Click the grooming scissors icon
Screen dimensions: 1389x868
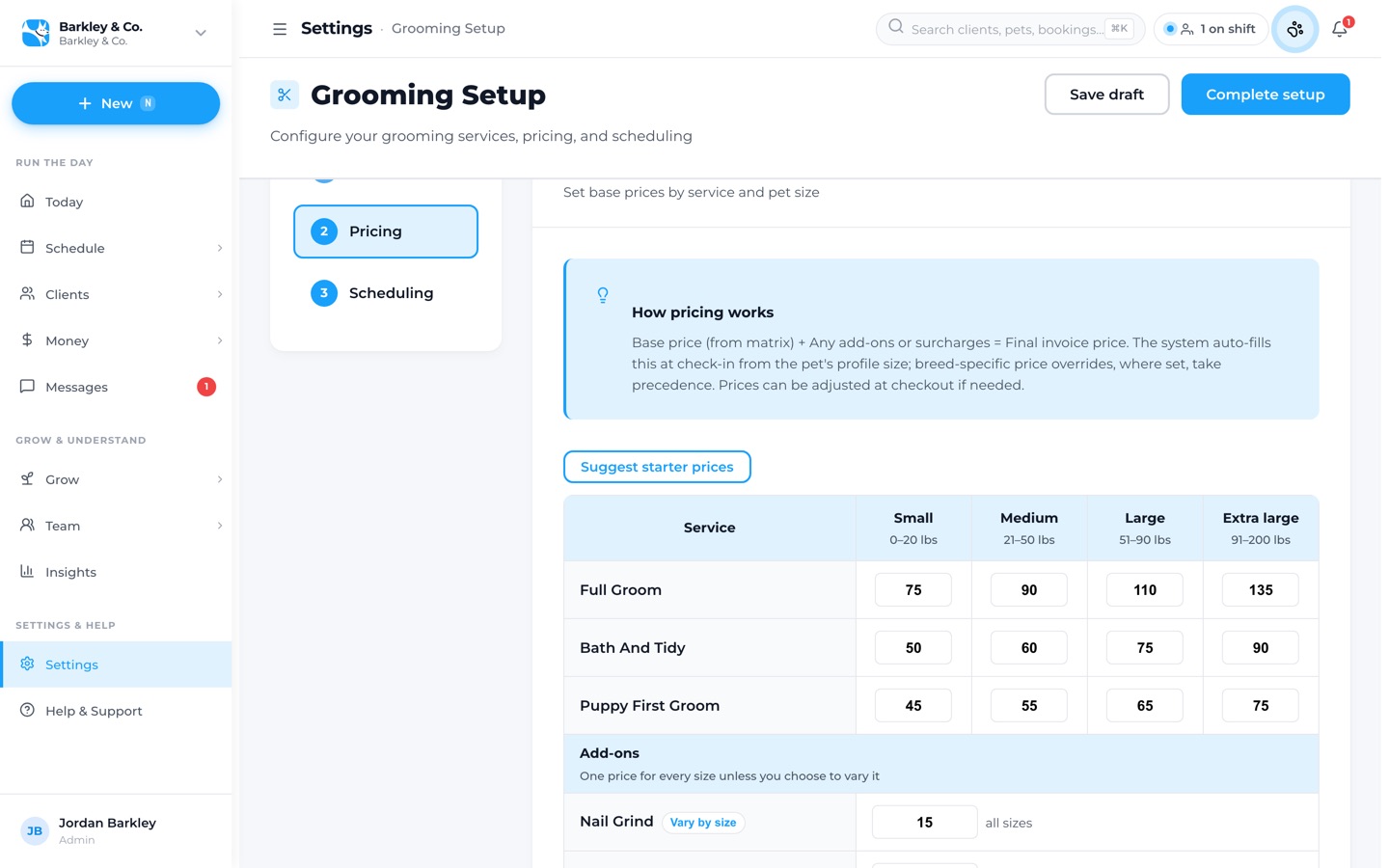[285, 95]
